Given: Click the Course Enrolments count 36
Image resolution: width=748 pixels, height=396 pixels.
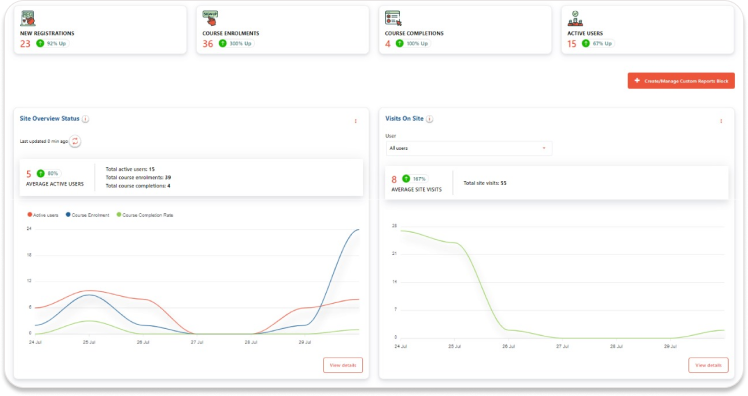Looking at the screenshot, I should point(208,43).
